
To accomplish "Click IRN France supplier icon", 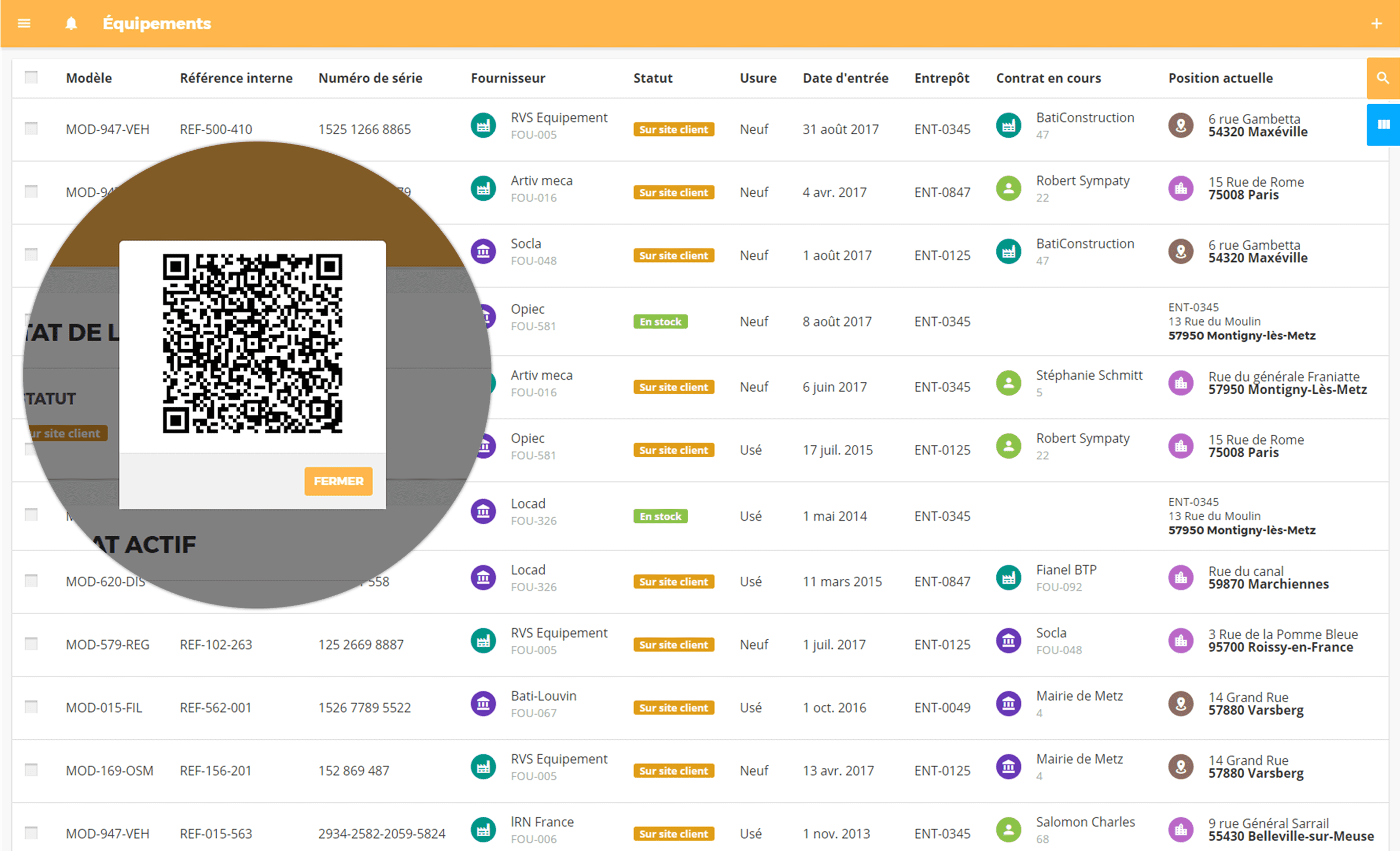I will click(x=483, y=830).
